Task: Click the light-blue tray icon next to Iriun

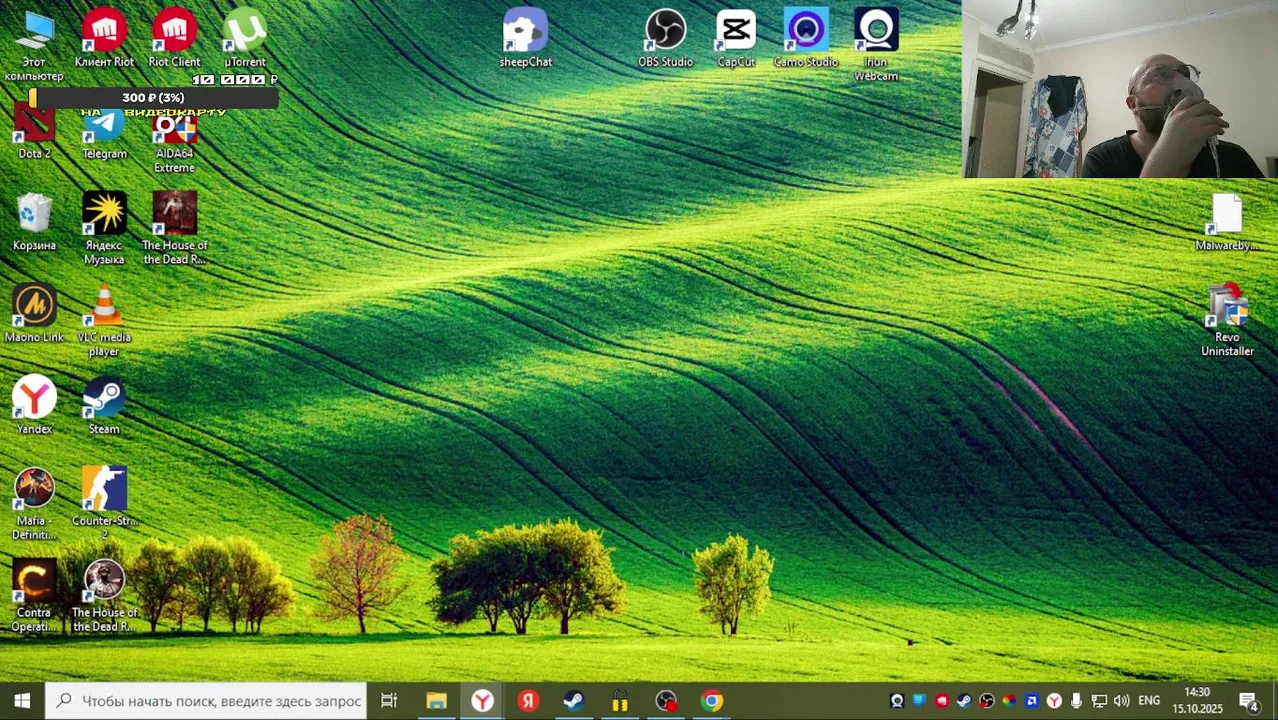Action: coord(919,701)
